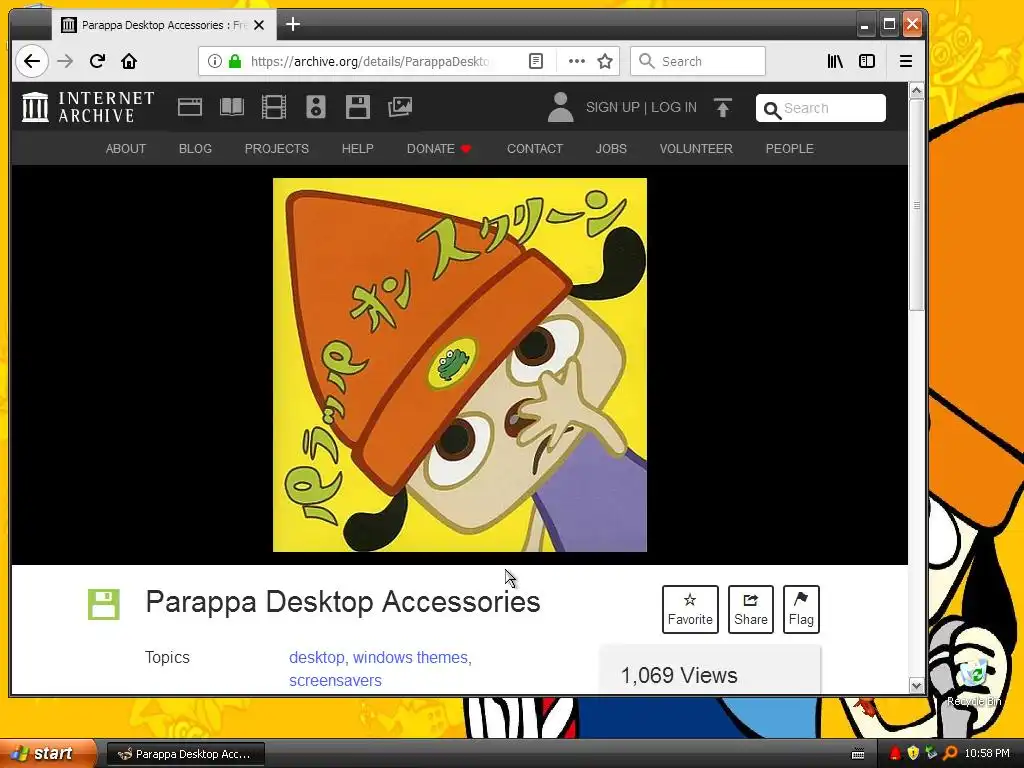Open the CONTACT menu item
1024x768 pixels.
[x=535, y=149]
